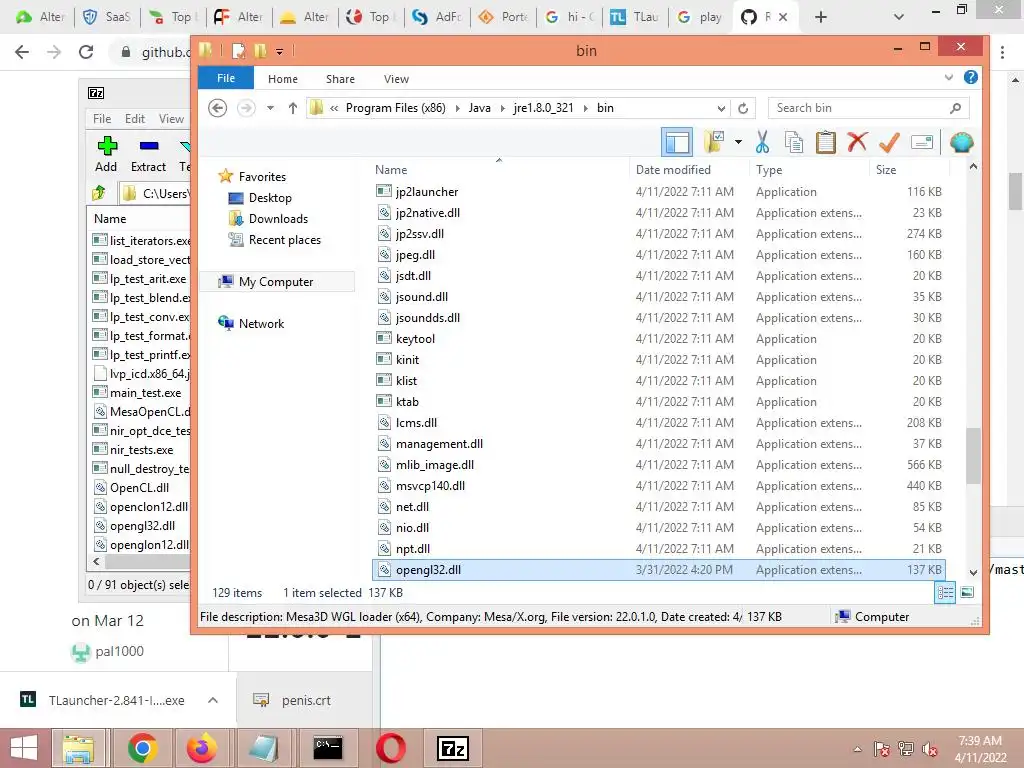Viewport: 1024px width, 768px height.
Task: Click the 7-Zip horizontal scrollbar left arrow
Action: (x=97, y=562)
